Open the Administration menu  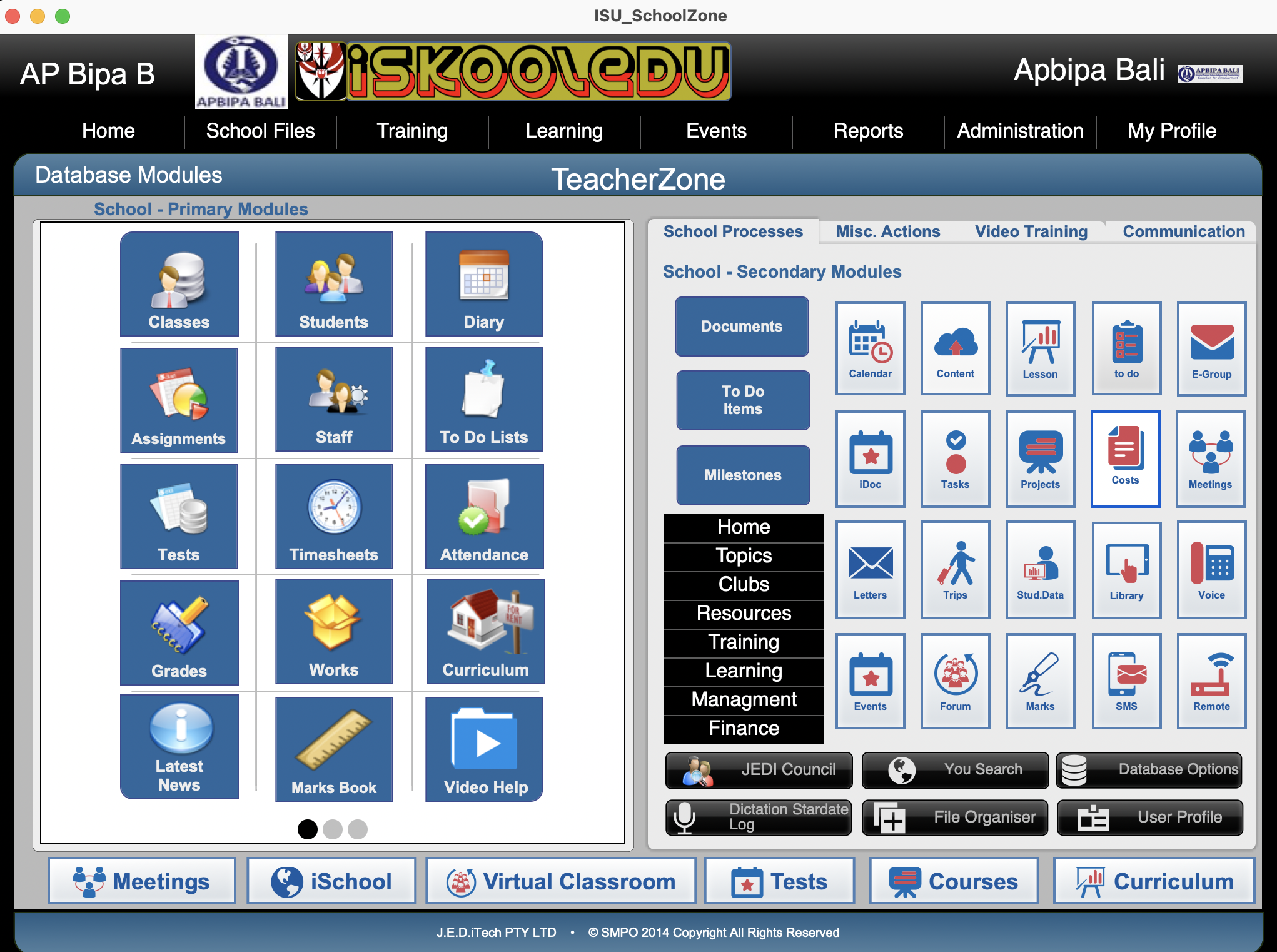point(1020,131)
